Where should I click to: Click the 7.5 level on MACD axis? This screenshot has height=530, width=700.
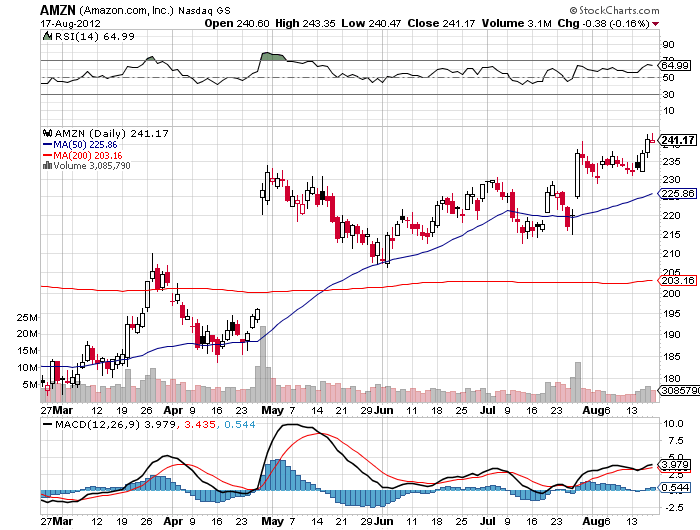[x=676, y=441]
